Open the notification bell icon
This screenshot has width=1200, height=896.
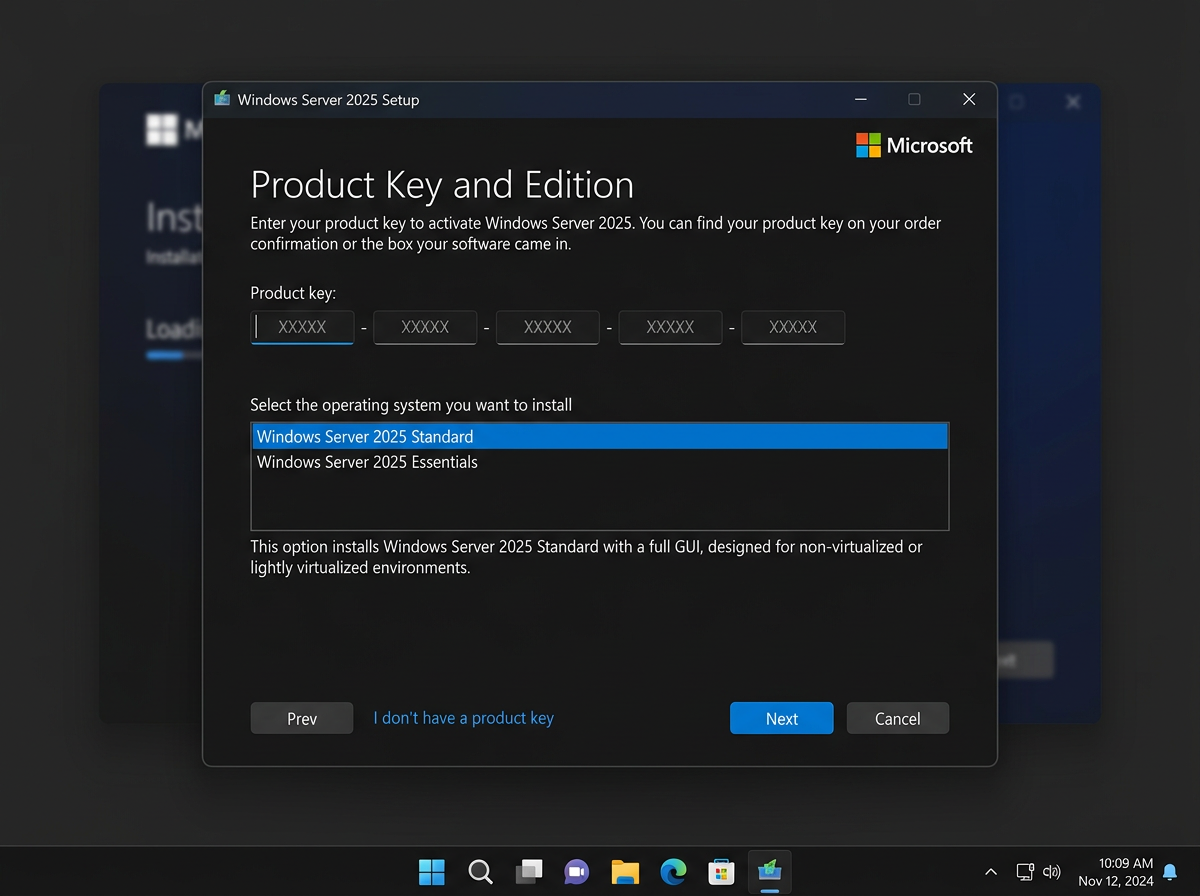point(1170,872)
